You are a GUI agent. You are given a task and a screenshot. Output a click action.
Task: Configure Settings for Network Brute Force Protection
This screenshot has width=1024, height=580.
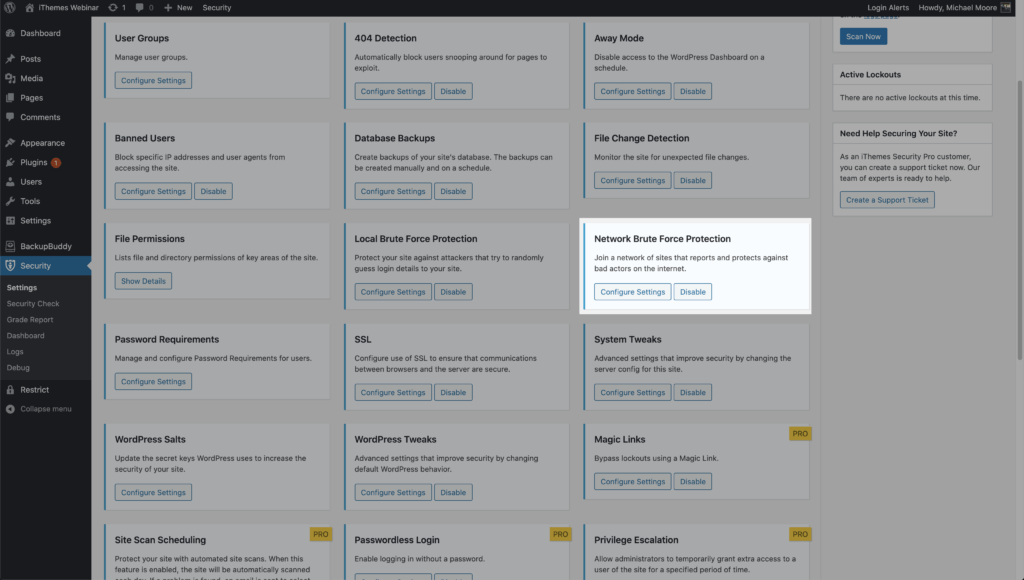(633, 292)
